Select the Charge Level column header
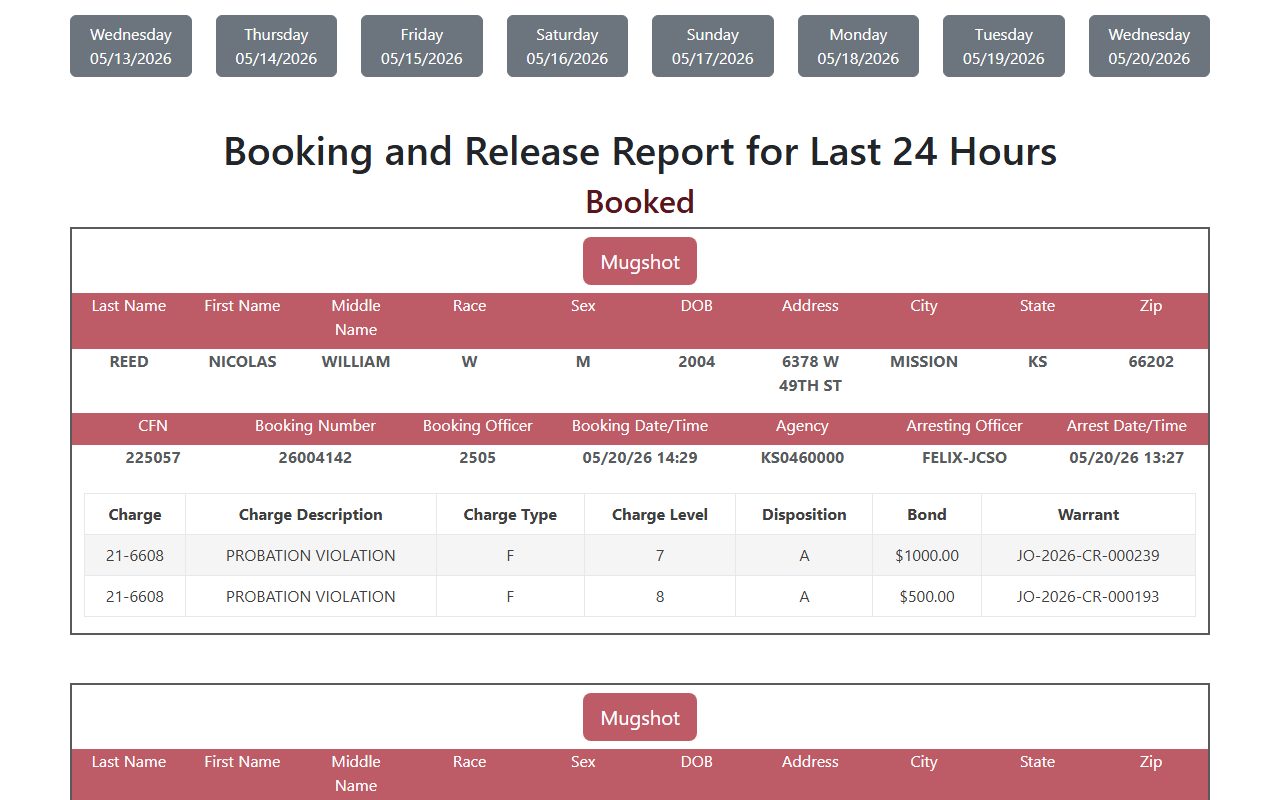The image size is (1280, 800). point(660,515)
